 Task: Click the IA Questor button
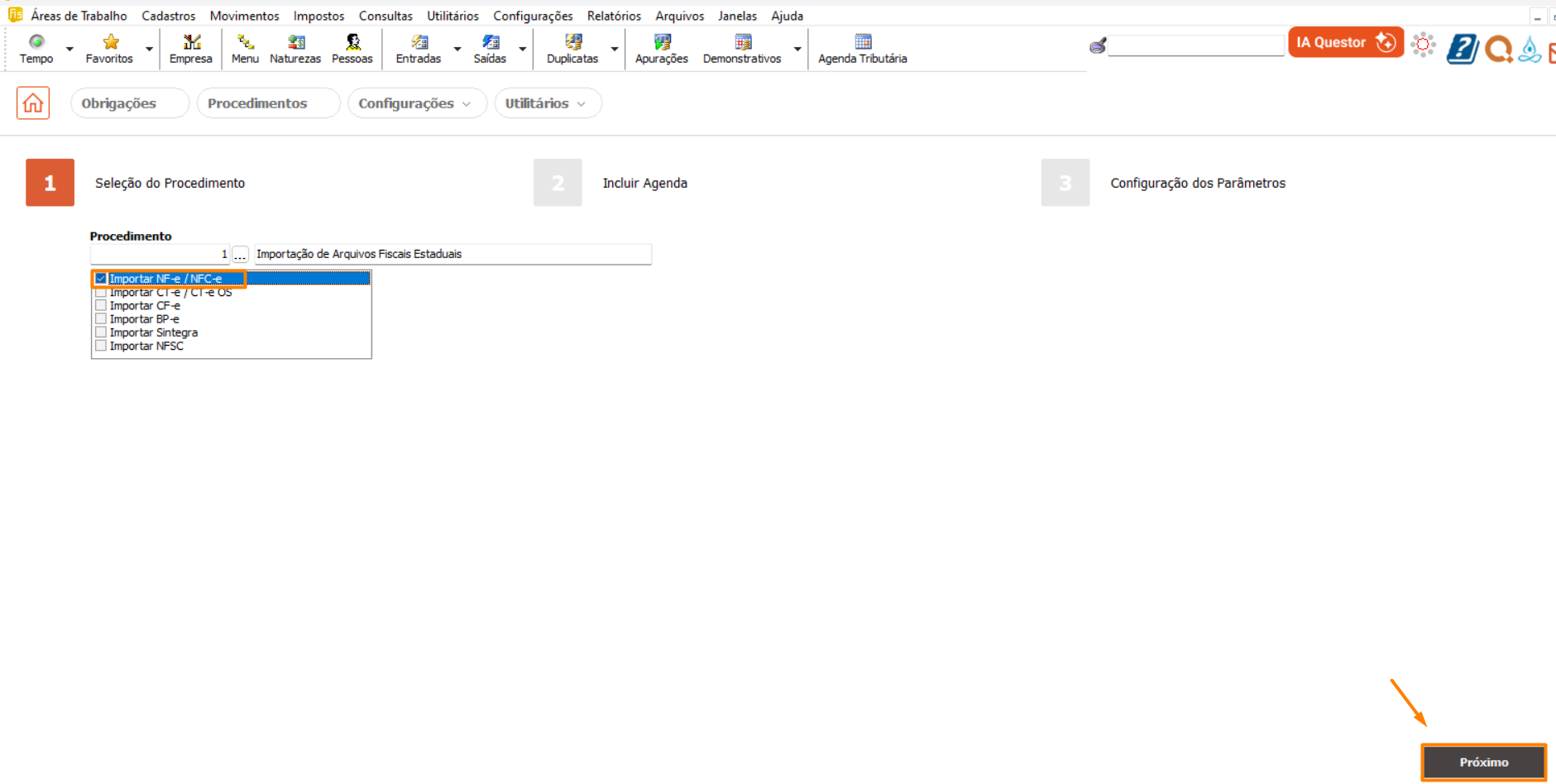pyautogui.click(x=1345, y=42)
